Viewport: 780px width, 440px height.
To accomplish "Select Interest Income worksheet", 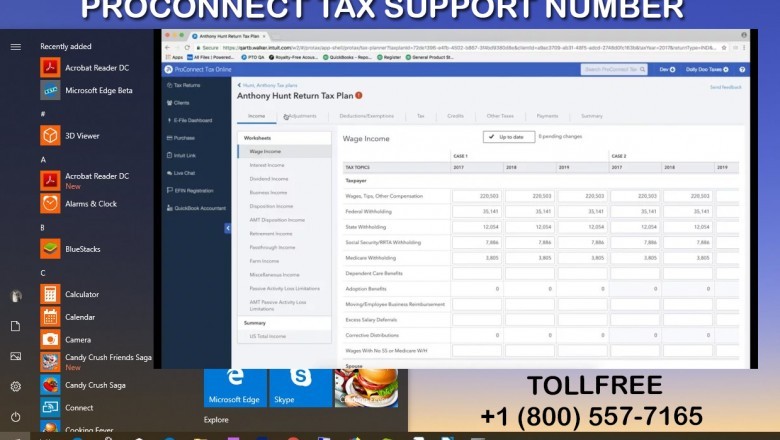I will (267, 165).
